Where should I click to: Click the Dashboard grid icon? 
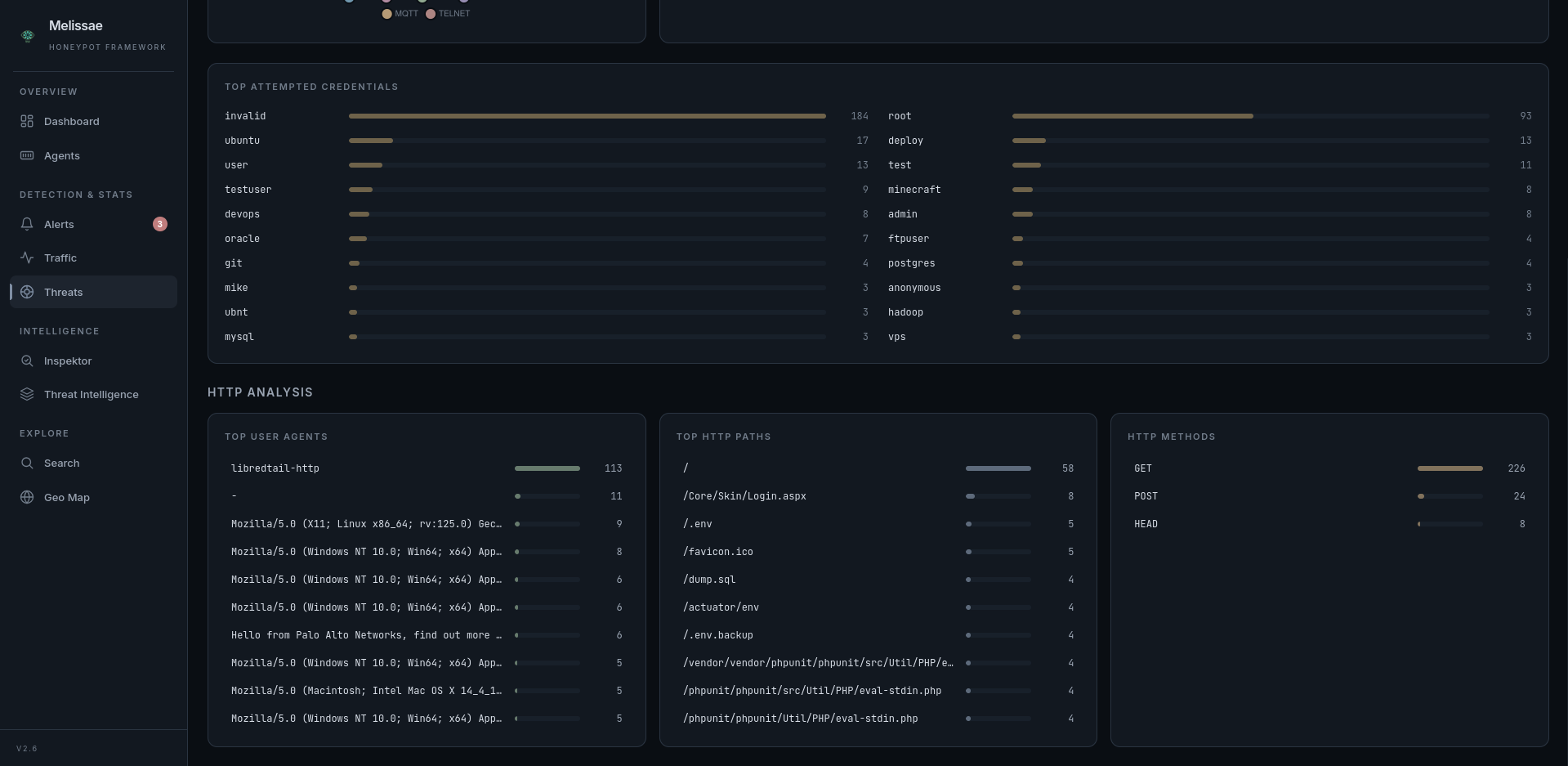coord(27,121)
